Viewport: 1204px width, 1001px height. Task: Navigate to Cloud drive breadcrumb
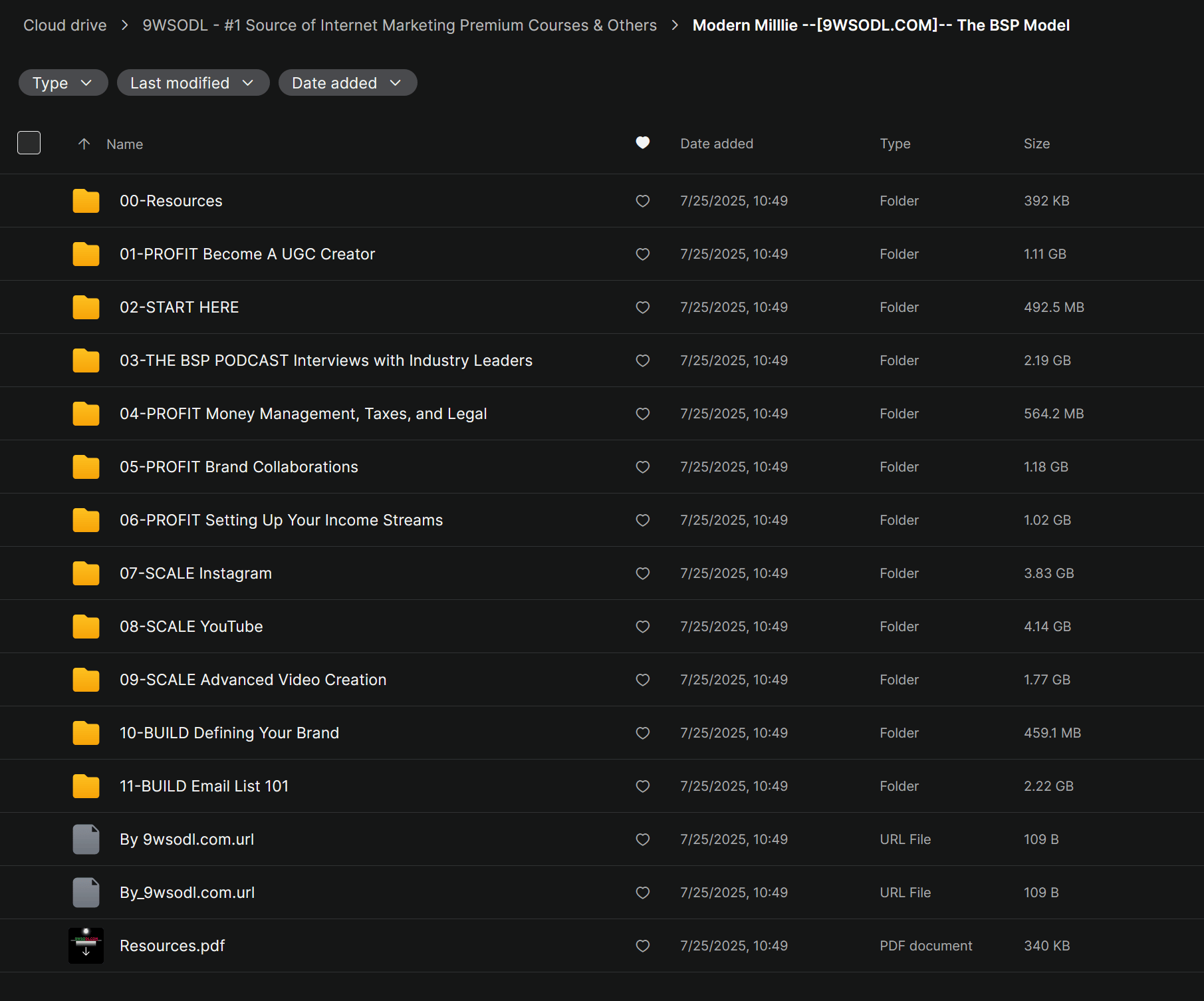point(65,25)
